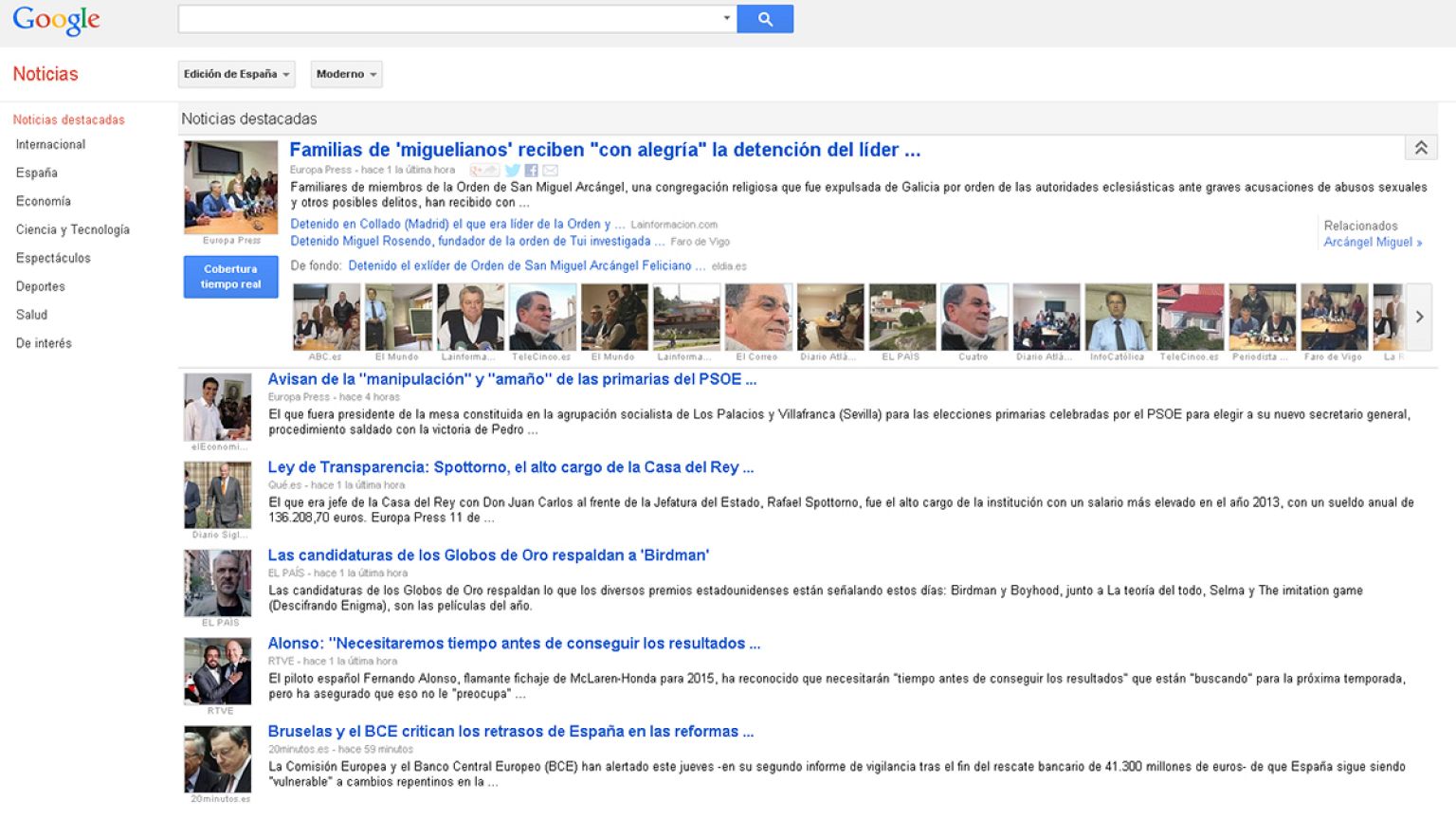Screen dimensions: 1456x819
Task: Open Detenido el exlíder de Orden link
Action: (x=527, y=266)
